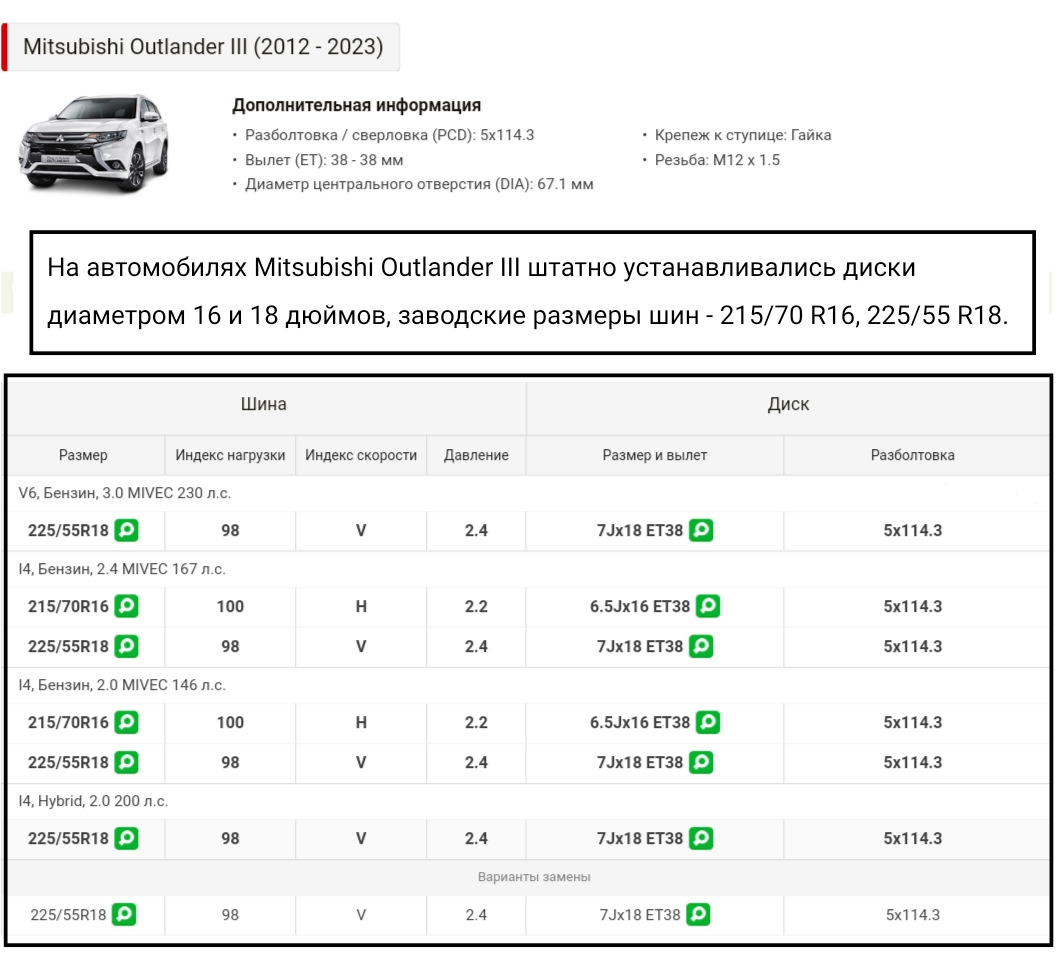Open 6.5Jx16 ET38 disc size under 2.0 MIVEC 146

click(x=640, y=722)
